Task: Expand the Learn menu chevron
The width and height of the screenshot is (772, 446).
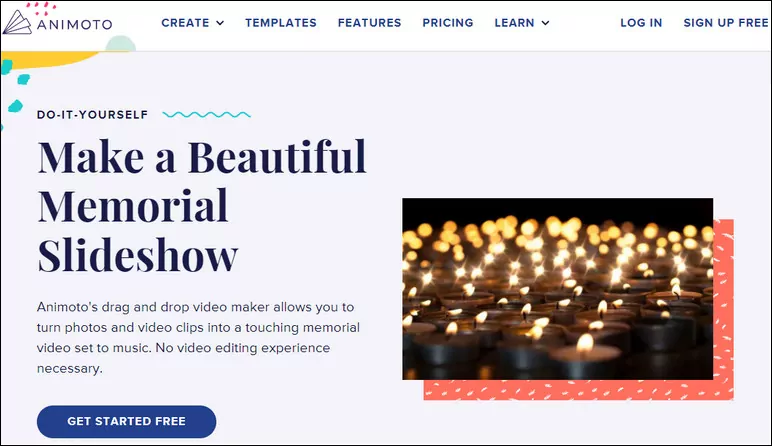Action: 545,23
